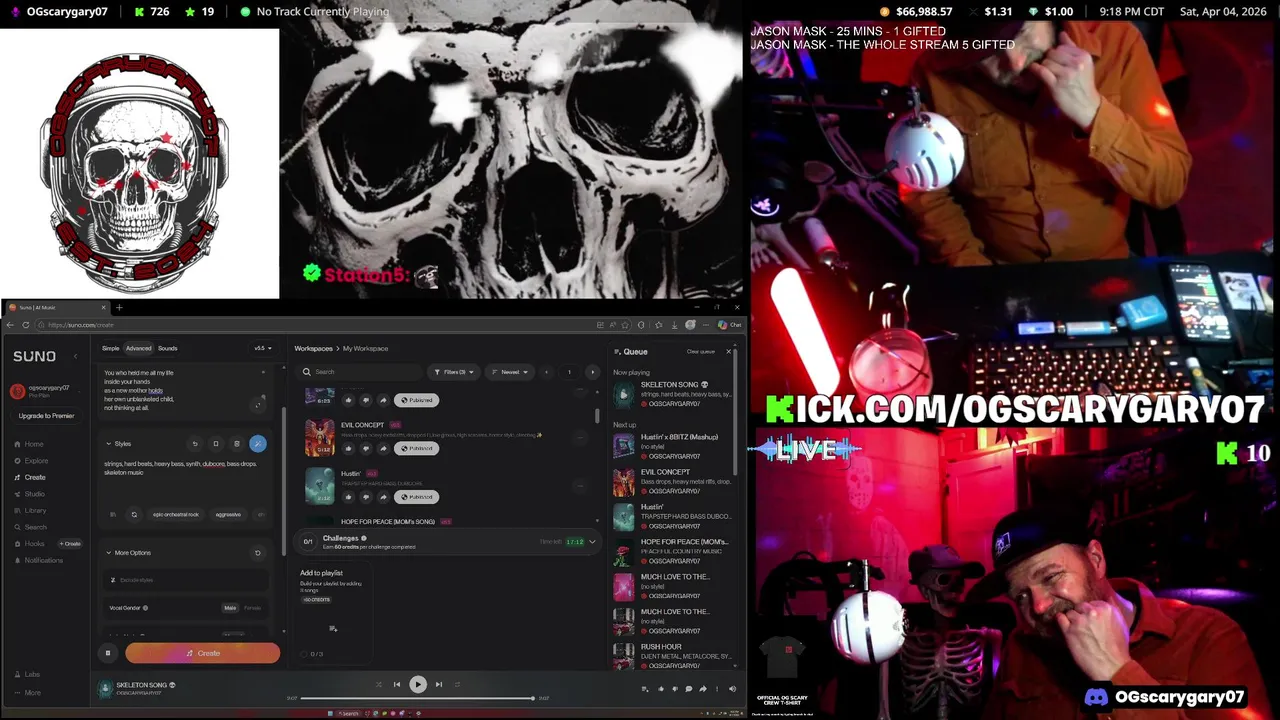Click the Exclude styles input field

point(188,580)
